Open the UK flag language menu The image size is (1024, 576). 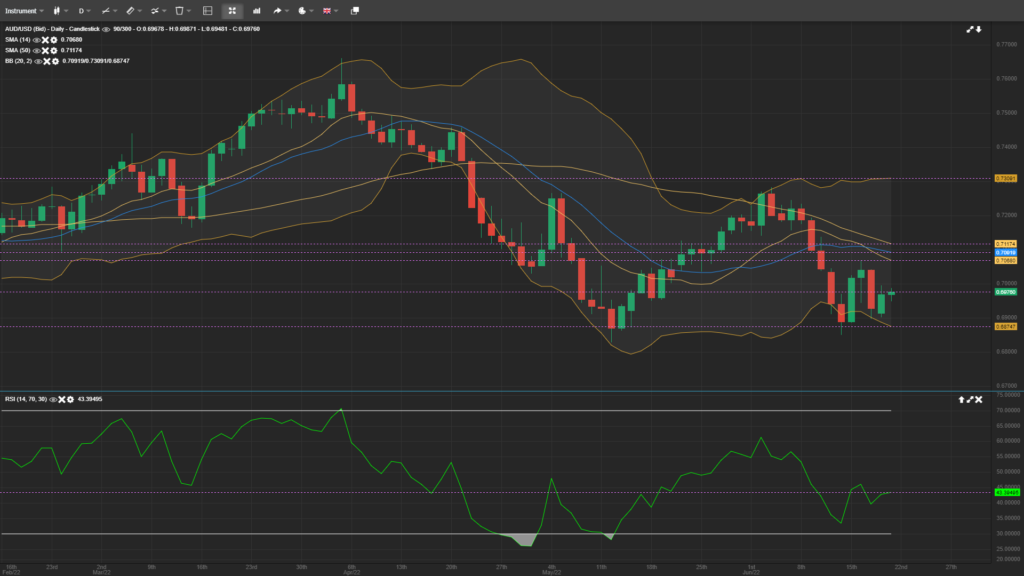click(327, 10)
